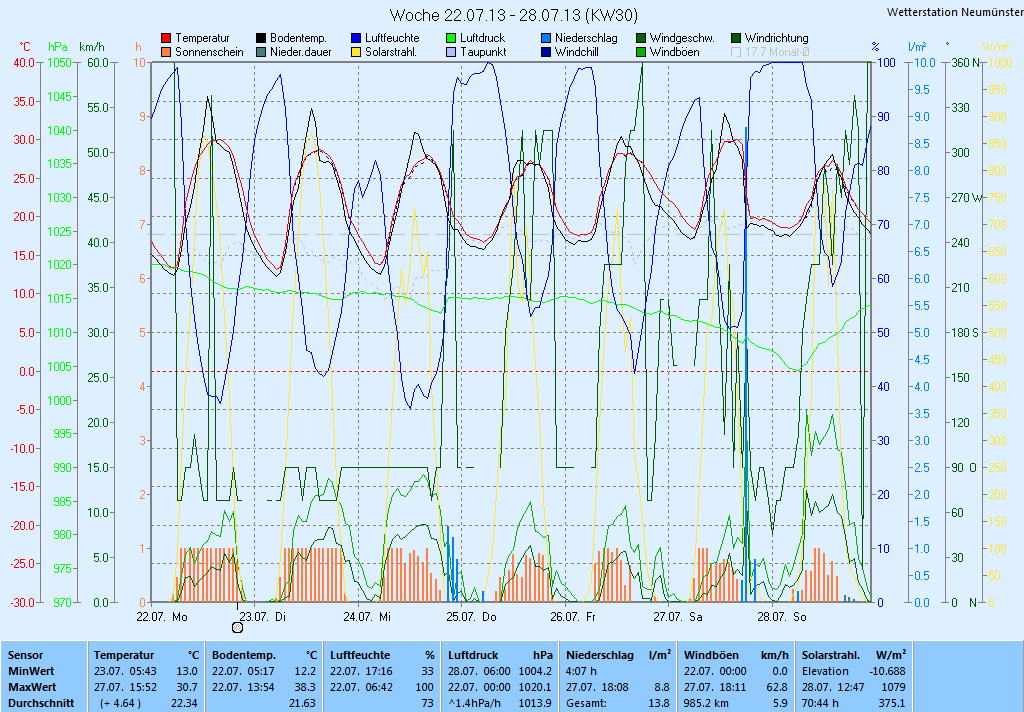Select the Windgeschw. legend color swatch
Viewport: 1024px width, 712px height.
[641, 39]
